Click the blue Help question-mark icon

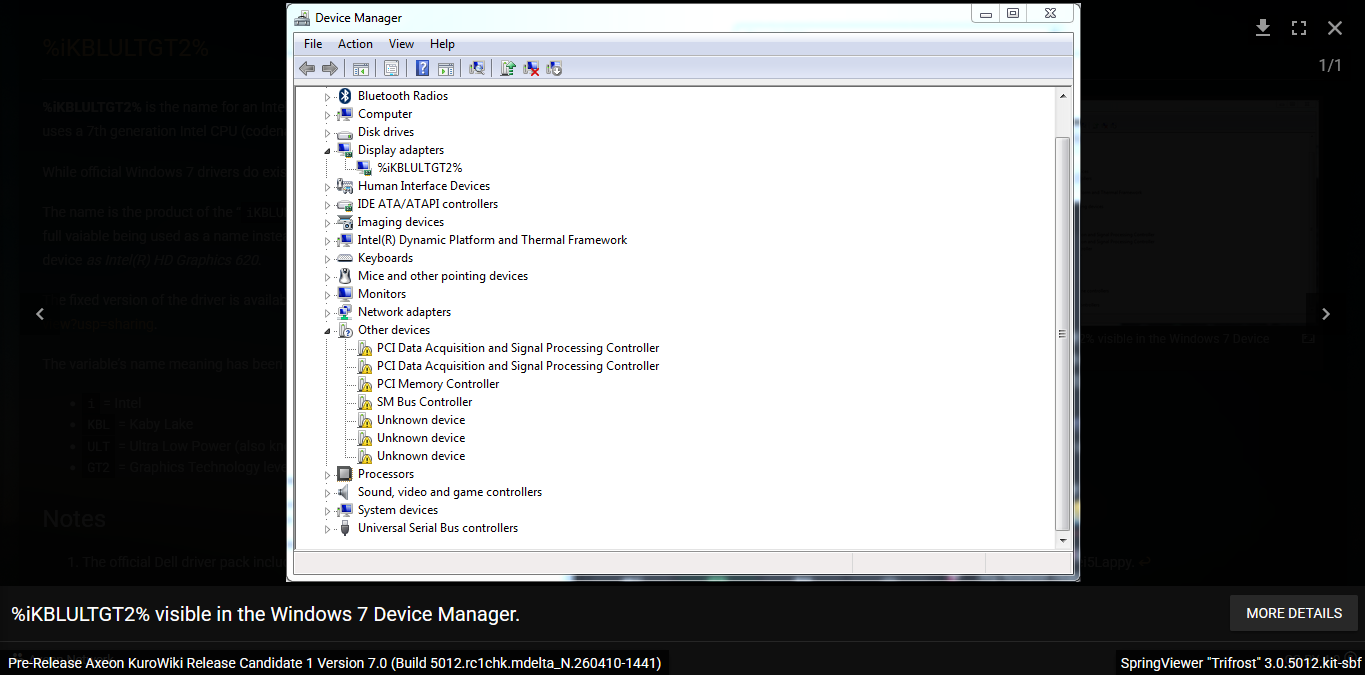click(423, 68)
